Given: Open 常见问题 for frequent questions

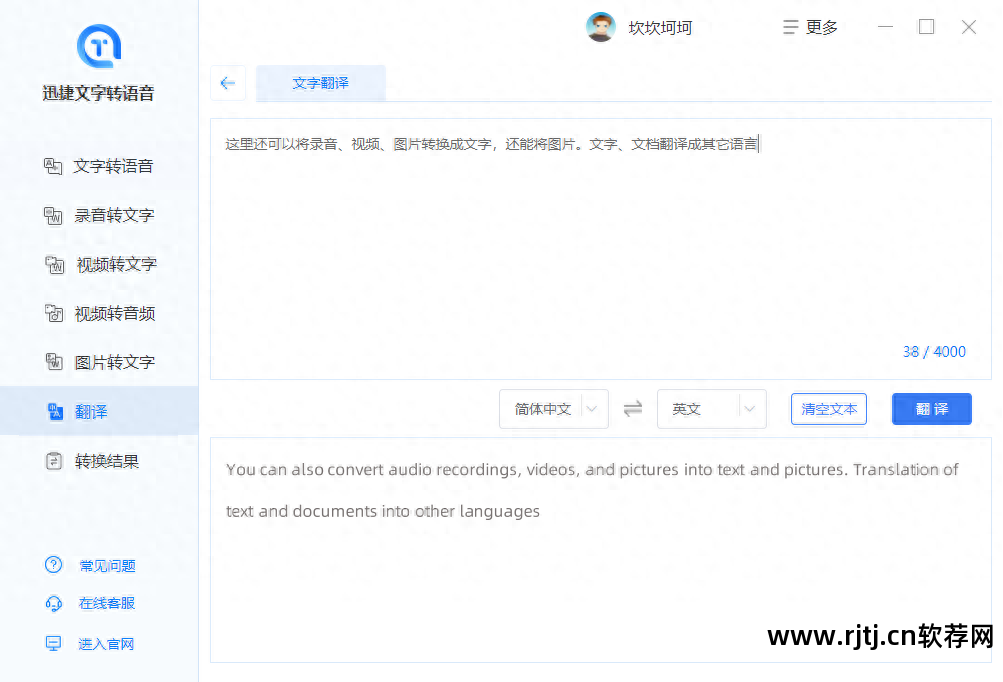Looking at the screenshot, I should [x=106, y=565].
